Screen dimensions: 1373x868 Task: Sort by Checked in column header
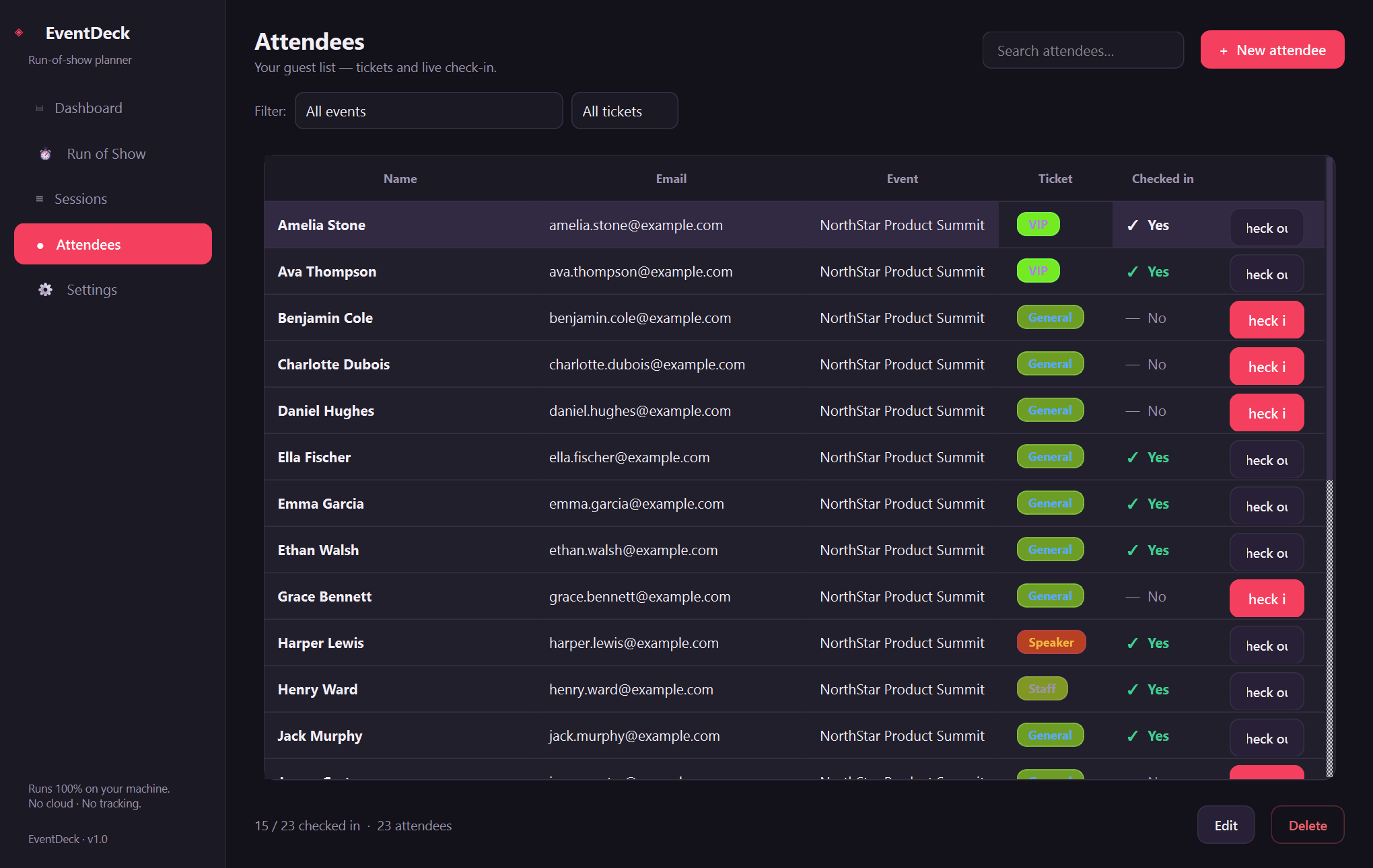[1162, 178]
